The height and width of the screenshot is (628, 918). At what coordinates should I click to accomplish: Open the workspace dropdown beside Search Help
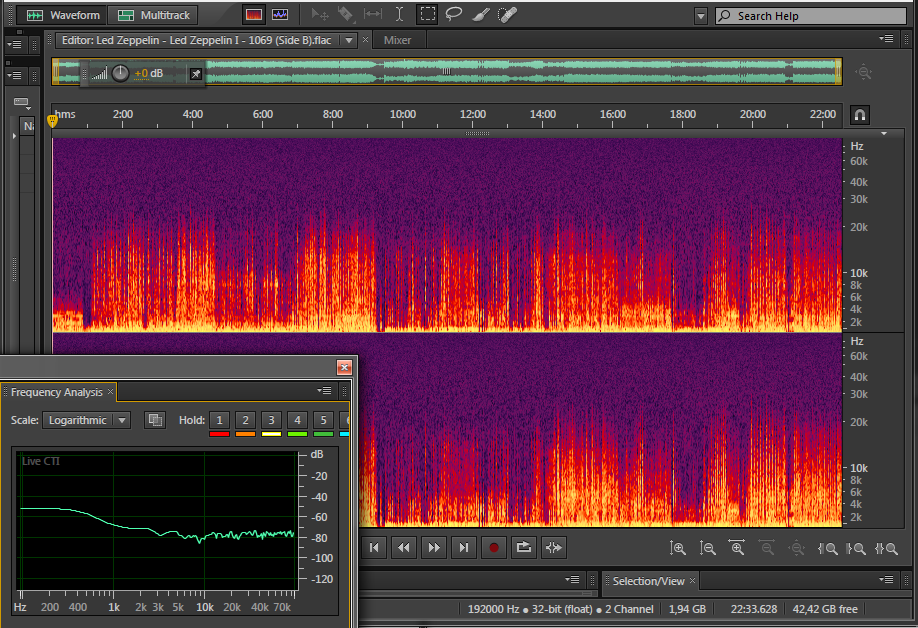[x=700, y=16]
